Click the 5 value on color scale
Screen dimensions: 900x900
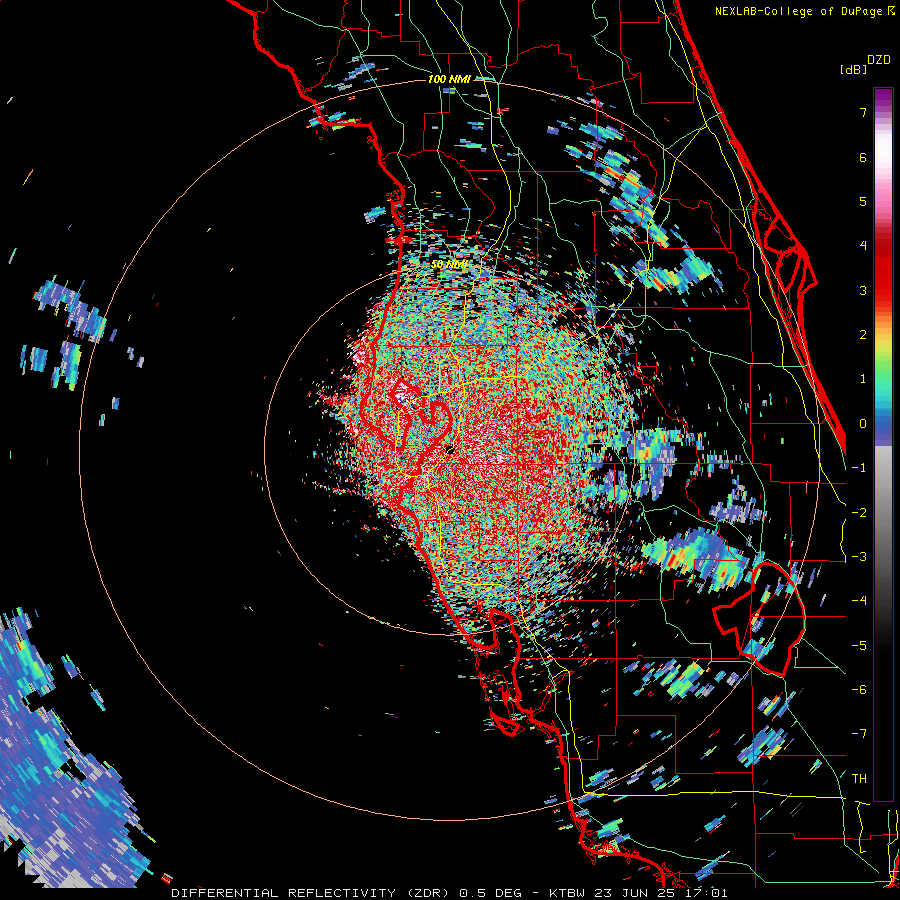pos(863,201)
